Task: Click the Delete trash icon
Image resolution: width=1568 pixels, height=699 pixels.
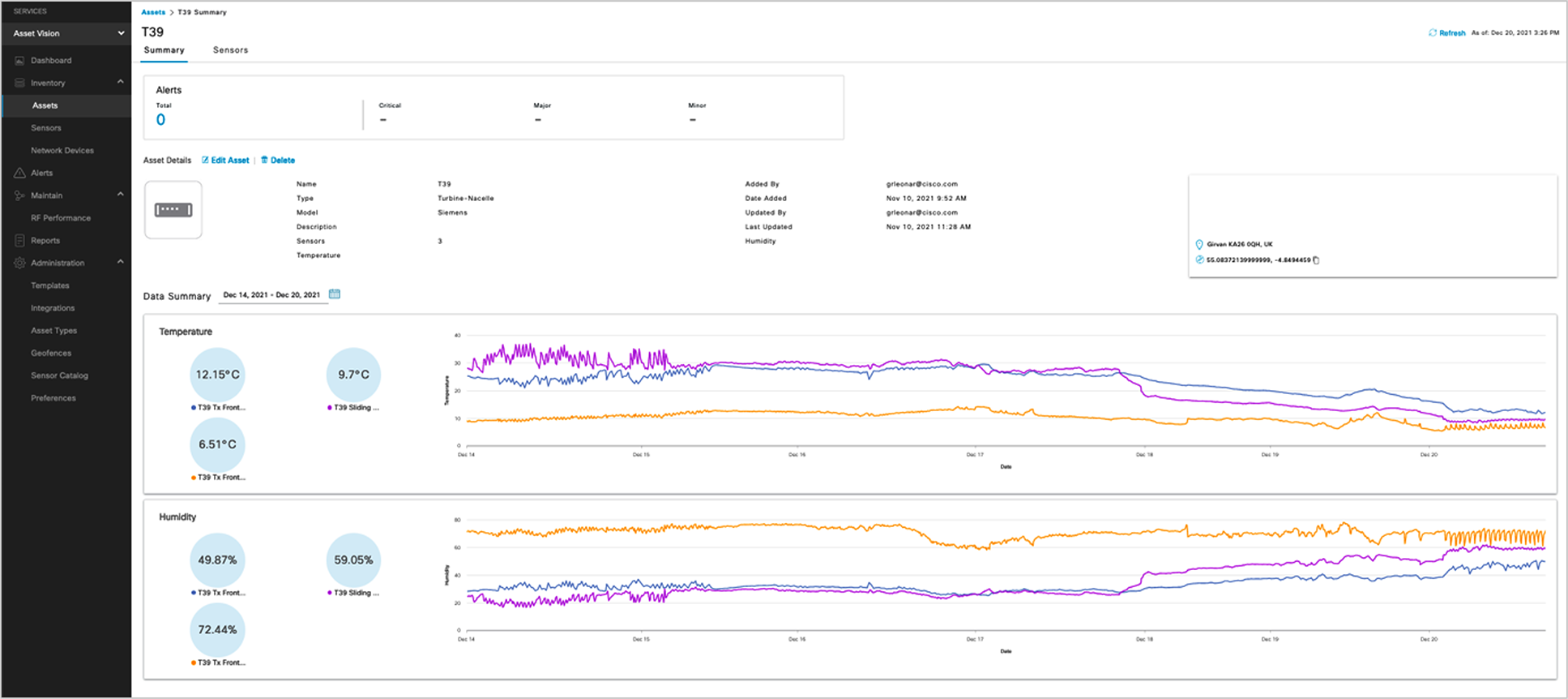Action: click(x=264, y=161)
